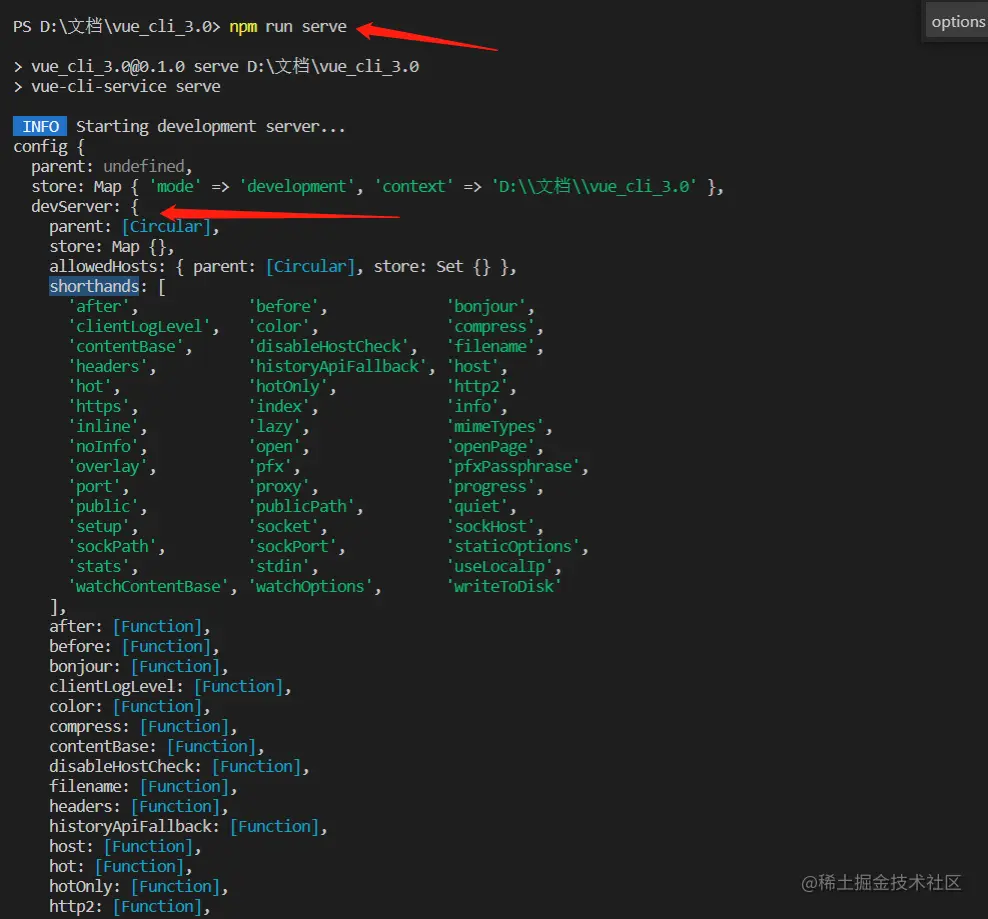Click the 'devServer: {' line
Screen dimensions: 988x919
pos(85,207)
